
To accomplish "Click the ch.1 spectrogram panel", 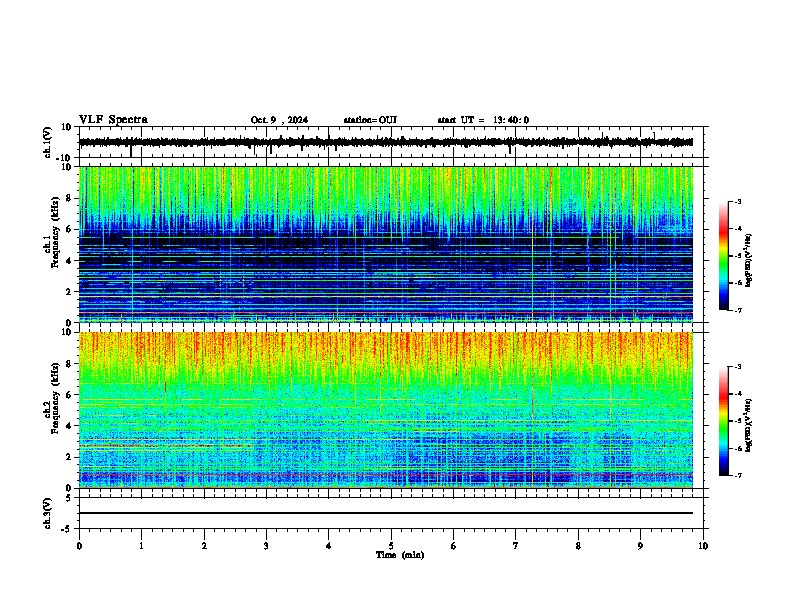I will [386, 244].
